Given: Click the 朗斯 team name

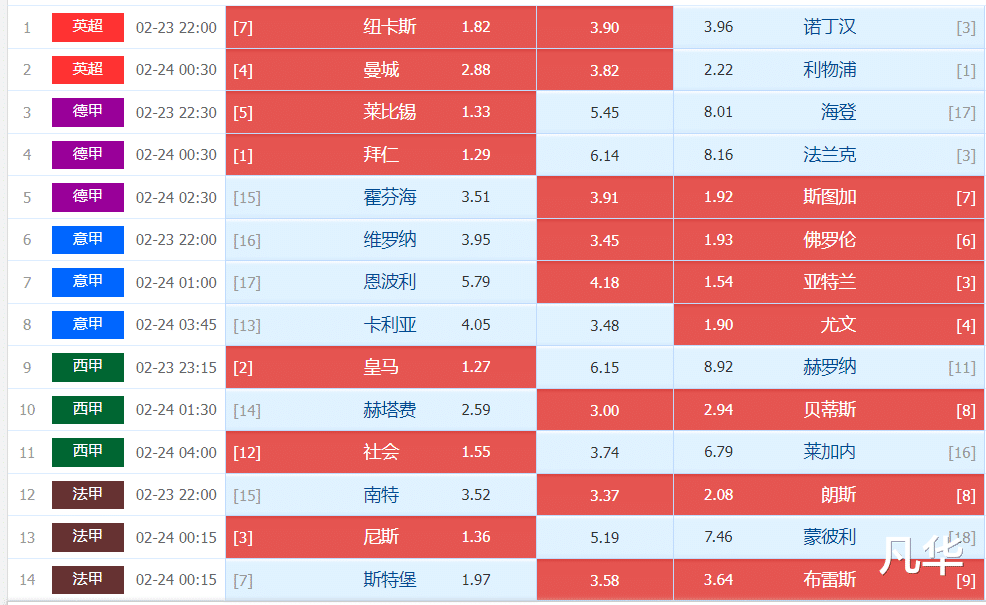Looking at the screenshot, I should click(838, 494).
